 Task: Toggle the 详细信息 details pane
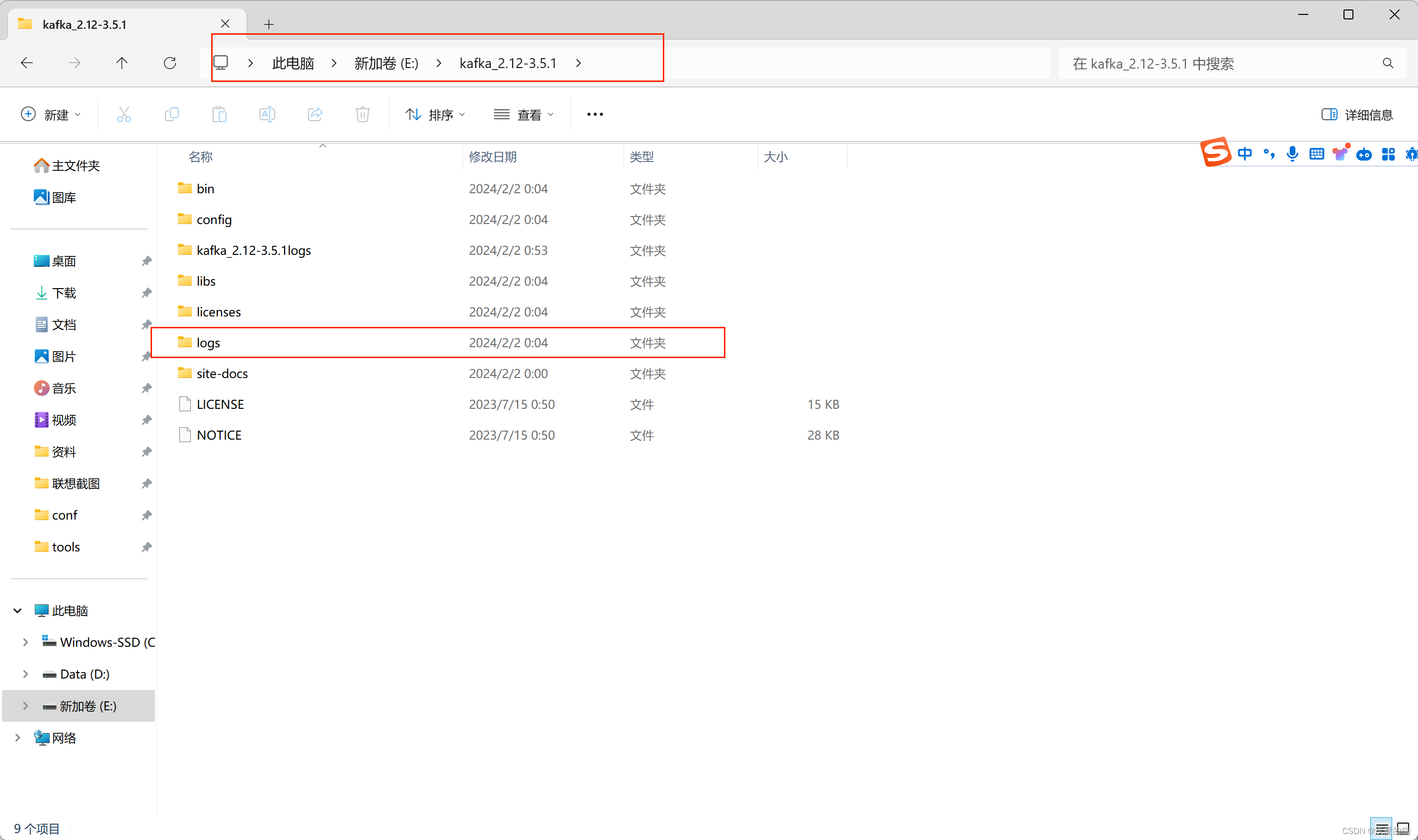pyautogui.click(x=1357, y=115)
